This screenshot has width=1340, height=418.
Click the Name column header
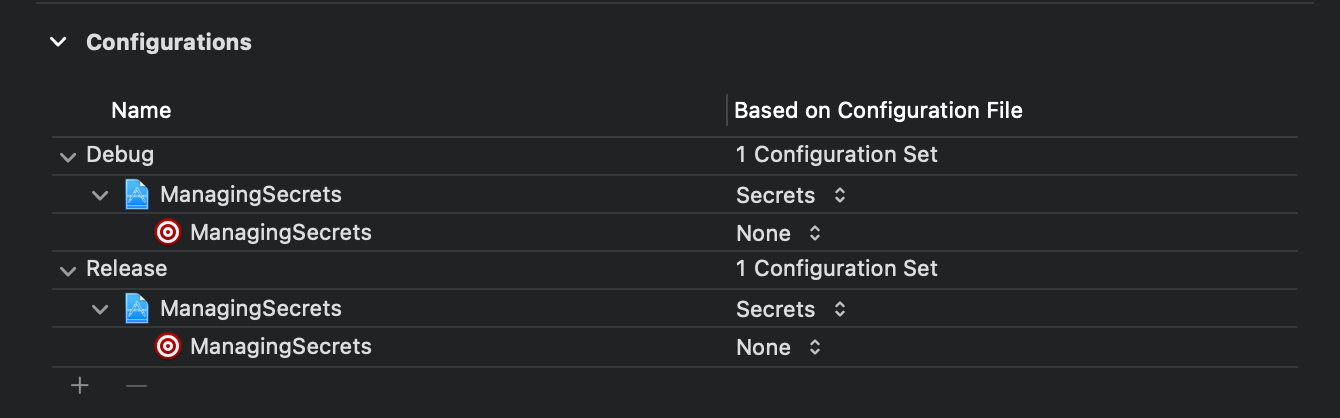coord(141,110)
